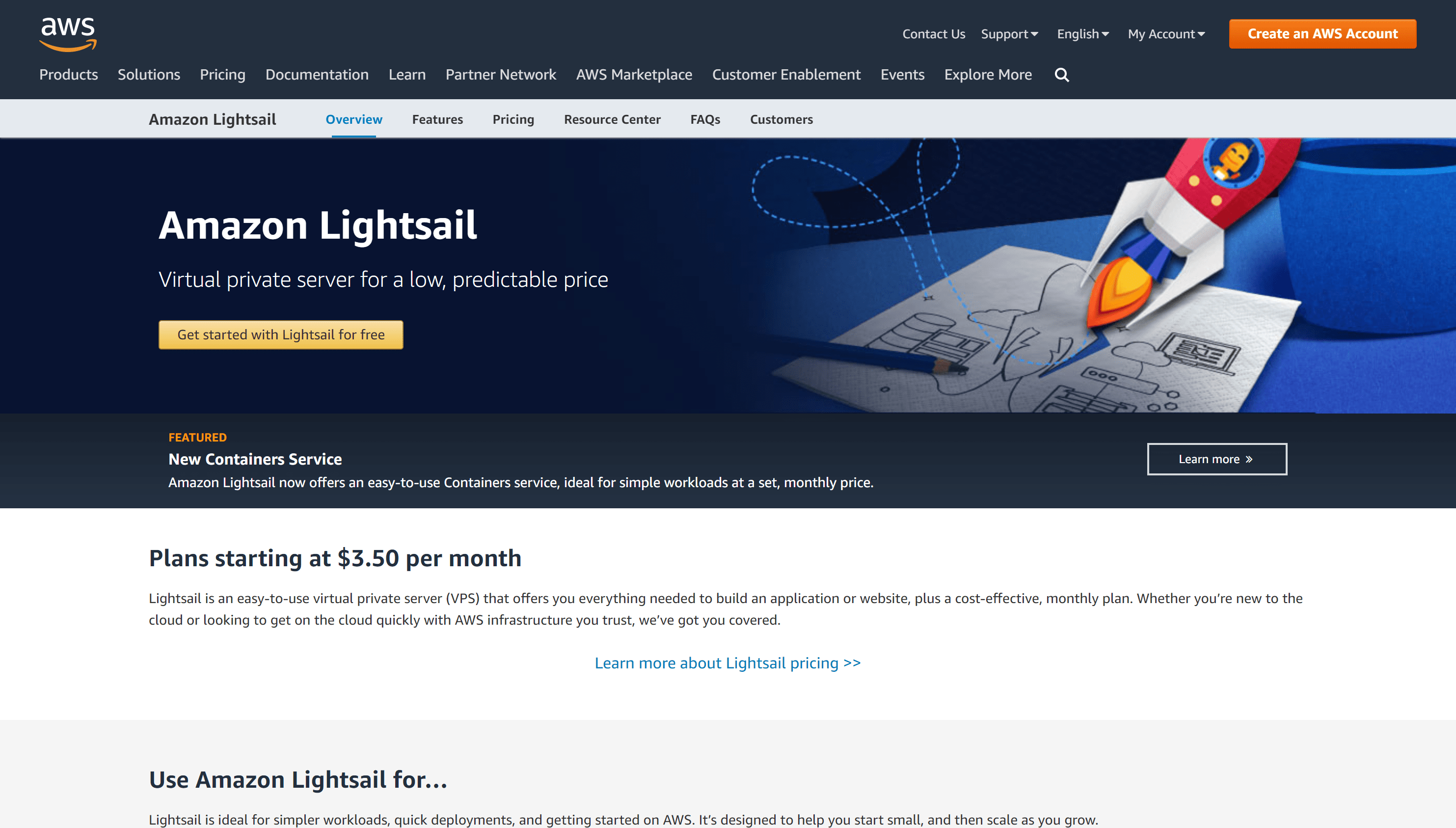Click Get started with Lightsail free
This screenshot has width=1456, height=828.
281,334
